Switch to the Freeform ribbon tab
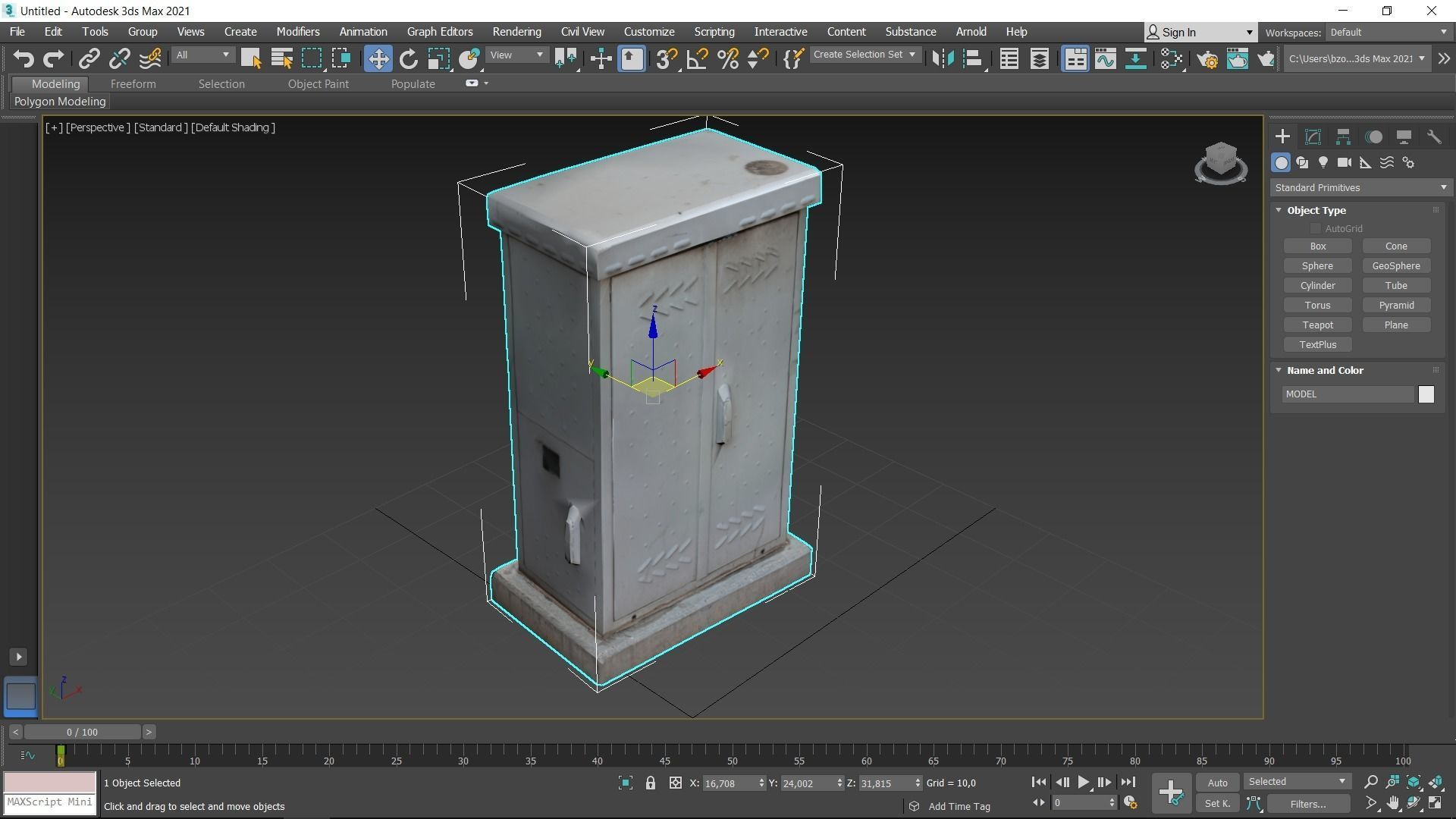 click(x=133, y=84)
